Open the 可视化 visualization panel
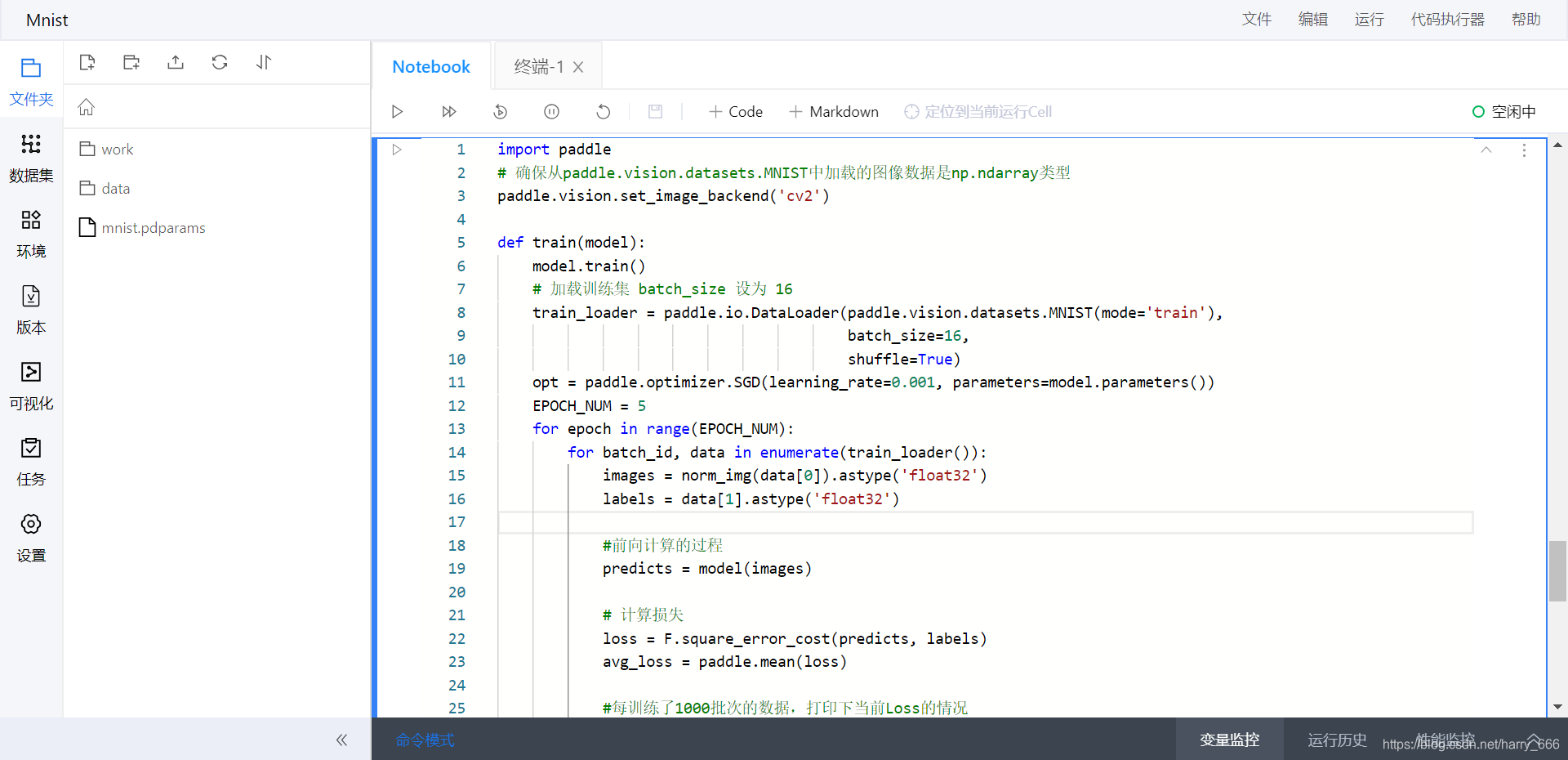This screenshot has height=760, width=1568. 31,387
